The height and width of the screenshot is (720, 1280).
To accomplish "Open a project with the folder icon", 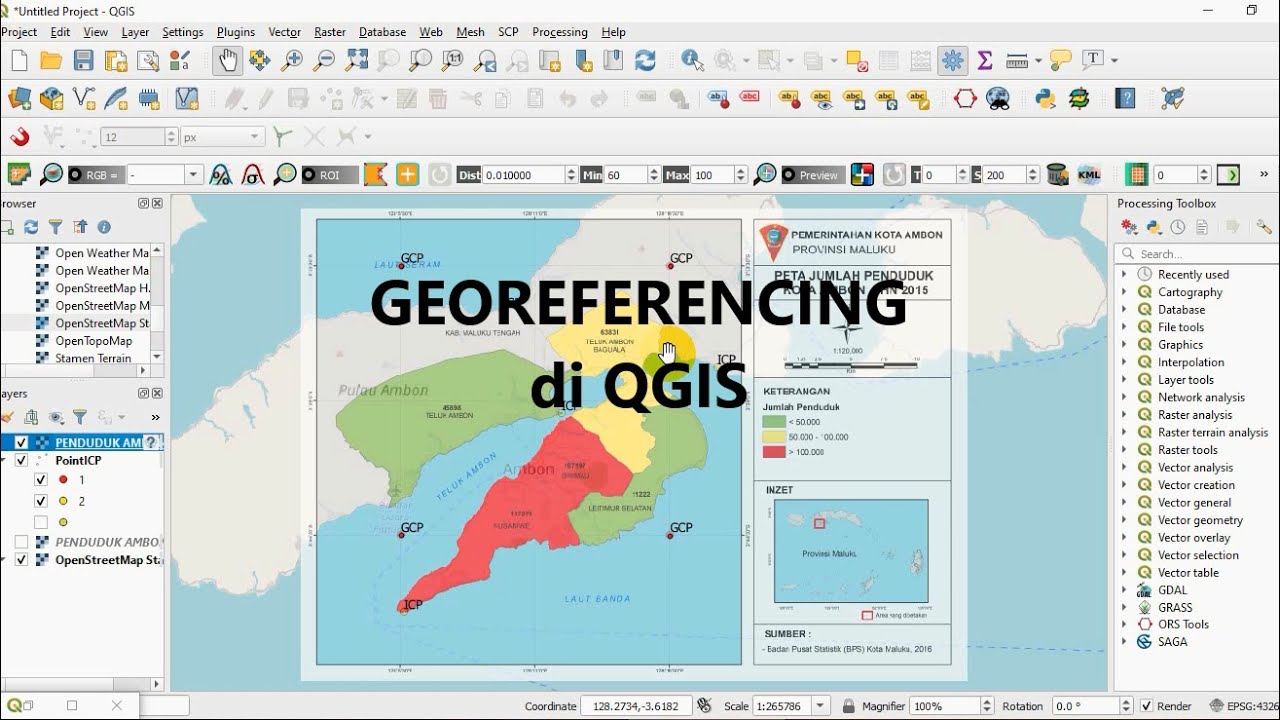I will click(x=51, y=61).
